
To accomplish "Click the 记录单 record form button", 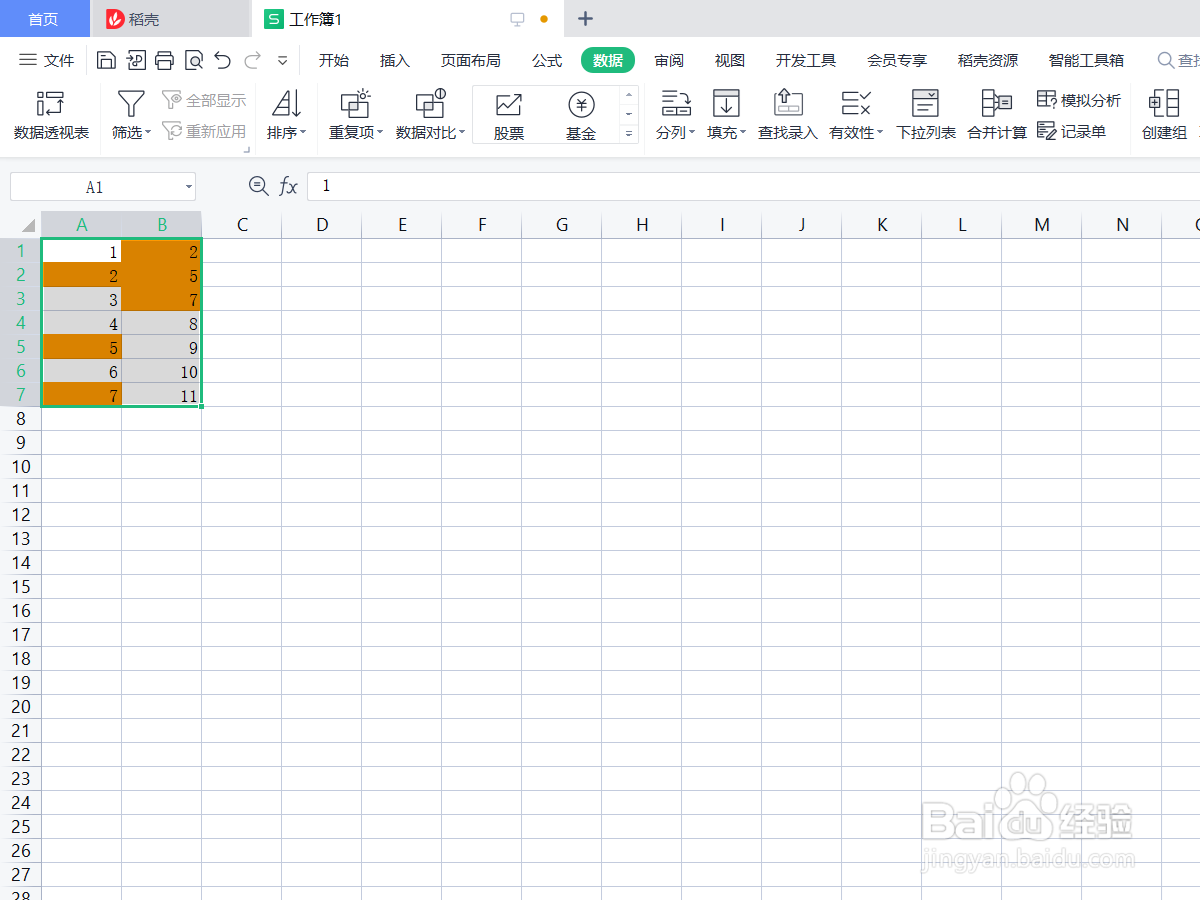I will pos(1071,131).
